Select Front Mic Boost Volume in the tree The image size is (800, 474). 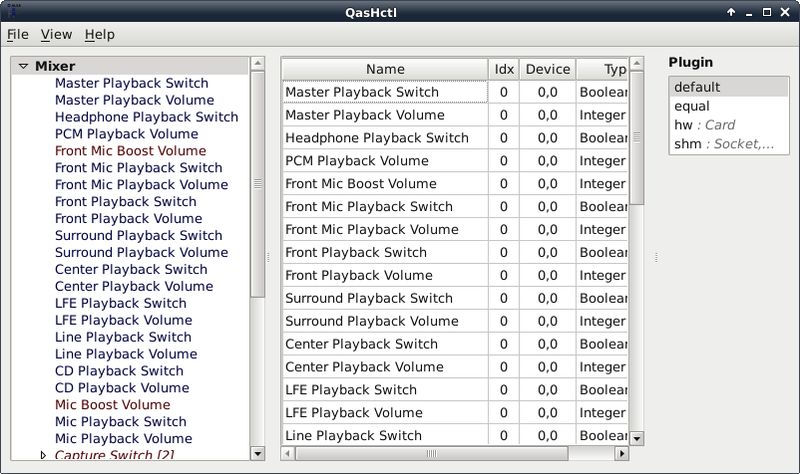pos(131,150)
